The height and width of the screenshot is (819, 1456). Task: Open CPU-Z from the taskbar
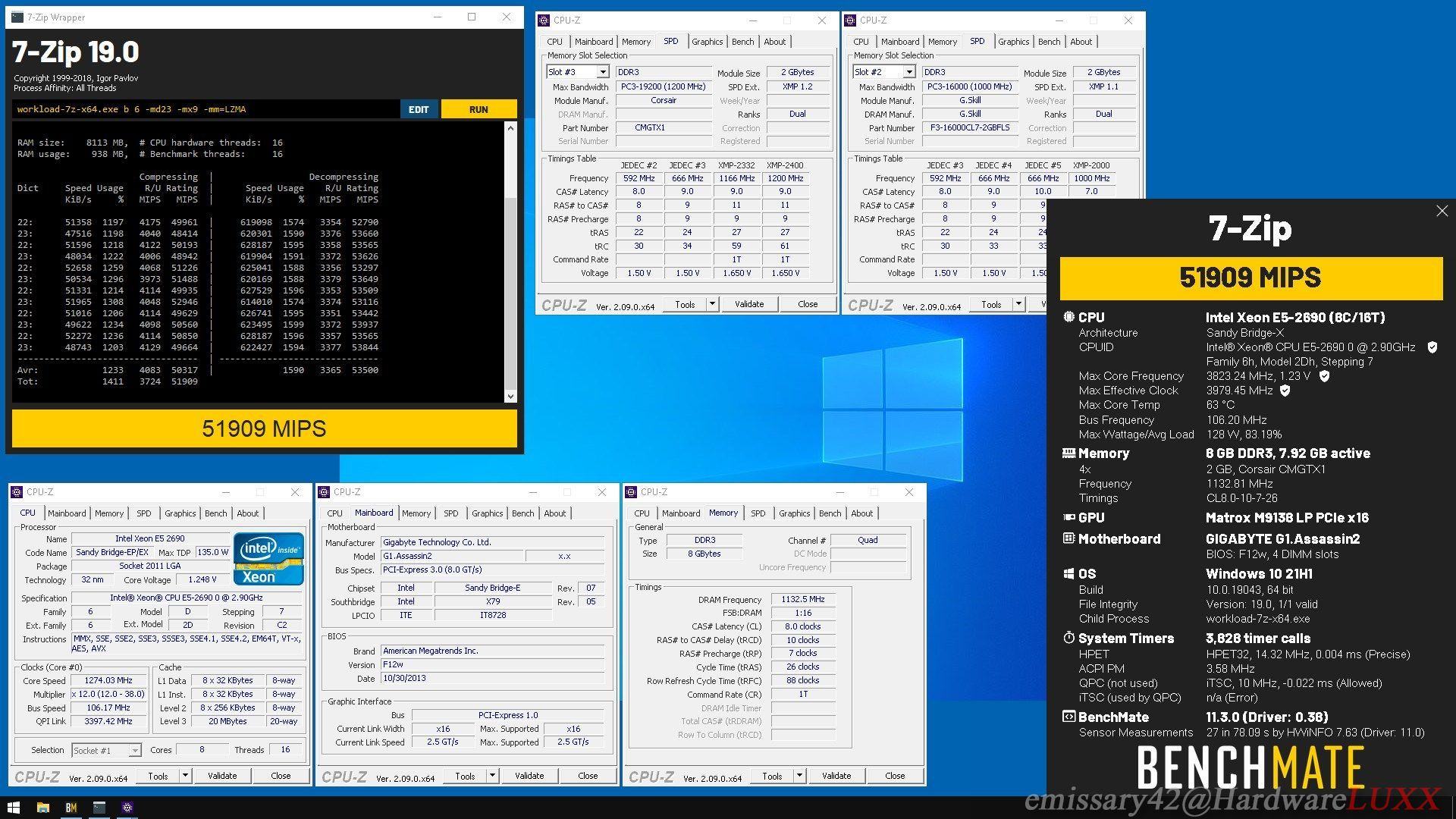pyautogui.click(x=127, y=808)
